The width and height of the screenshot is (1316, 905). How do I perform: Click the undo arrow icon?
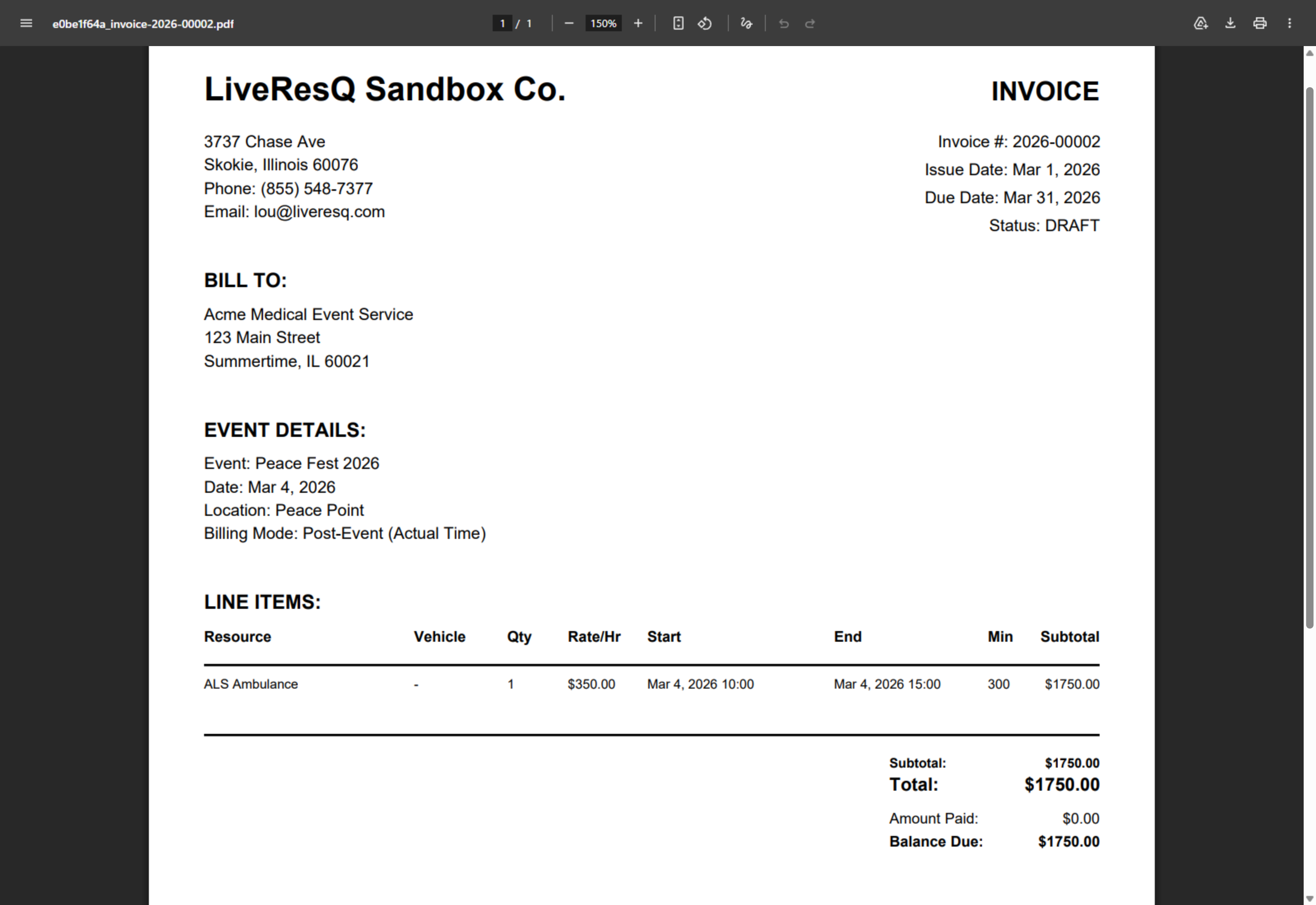pyautogui.click(x=784, y=23)
